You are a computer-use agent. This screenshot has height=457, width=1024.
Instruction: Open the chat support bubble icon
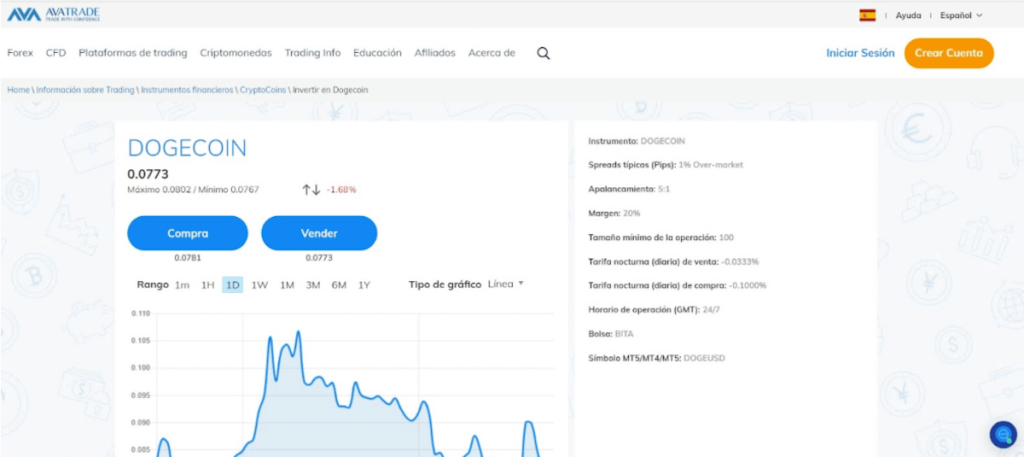click(1003, 434)
